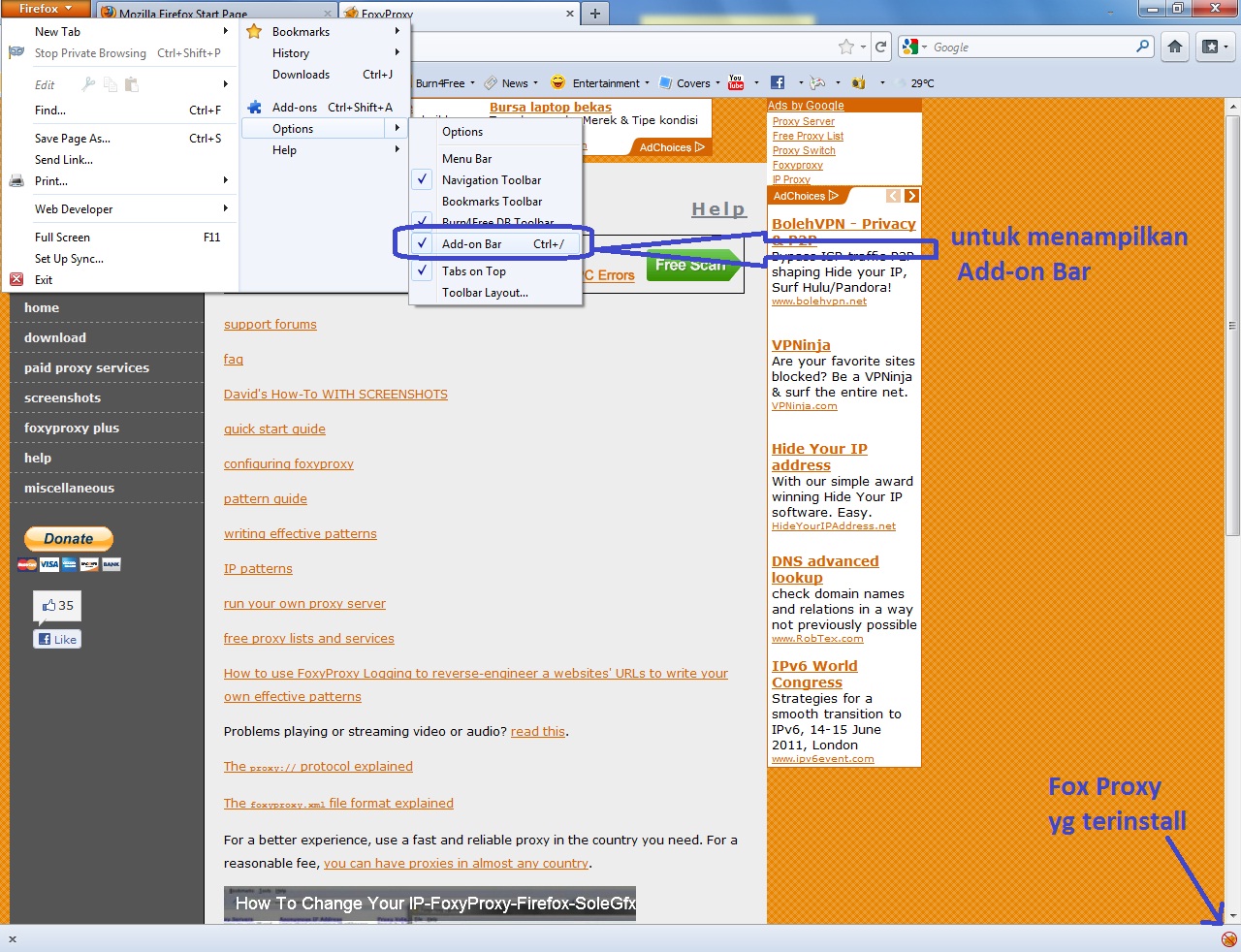The height and width of the screenshot is (952, 1241).
Task: Toggle the Burn4Free DB Toolbar option
Action: pos(495,222)
